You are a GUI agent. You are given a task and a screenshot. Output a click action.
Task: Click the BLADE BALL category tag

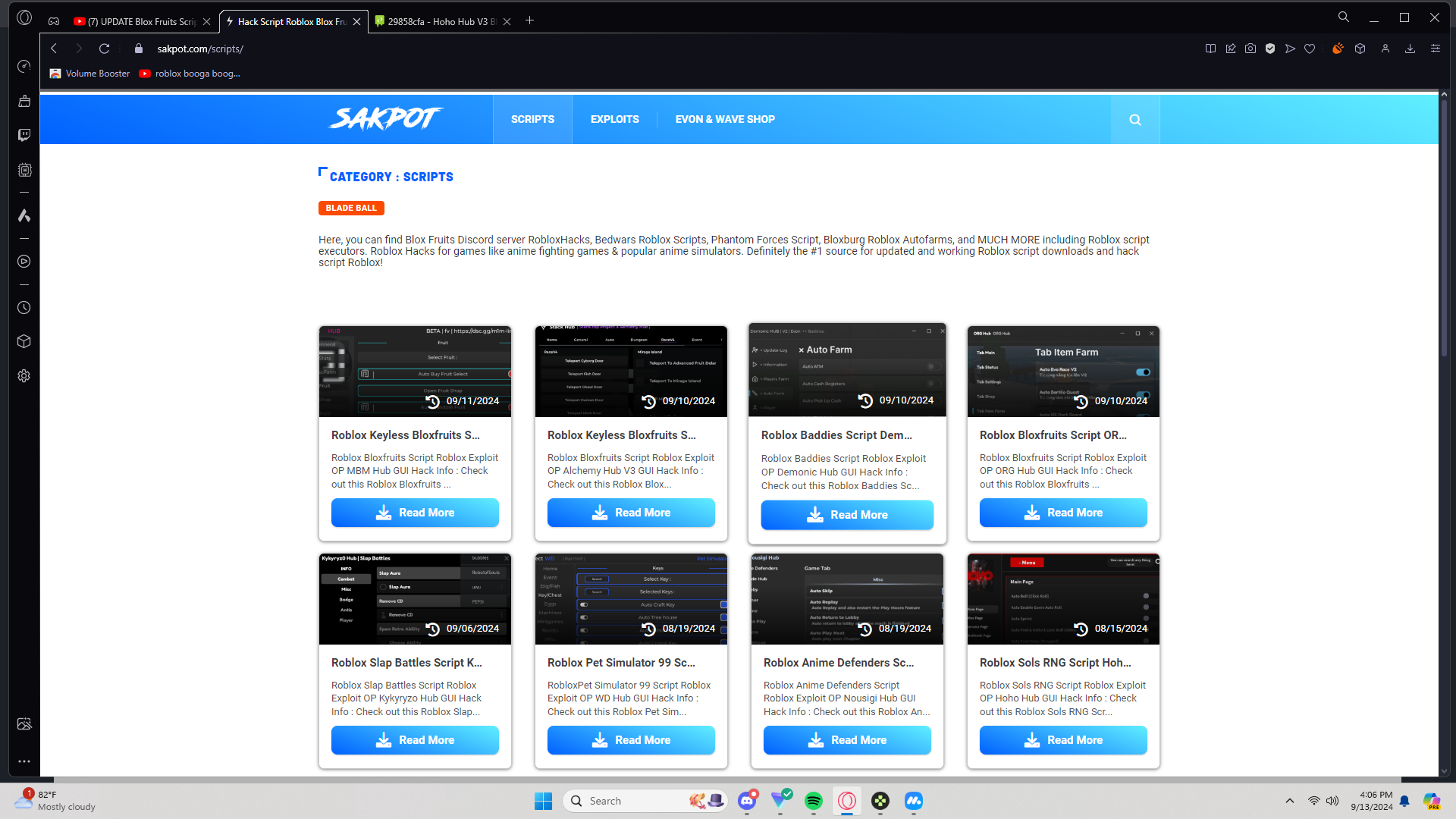[x=351, y=208]
